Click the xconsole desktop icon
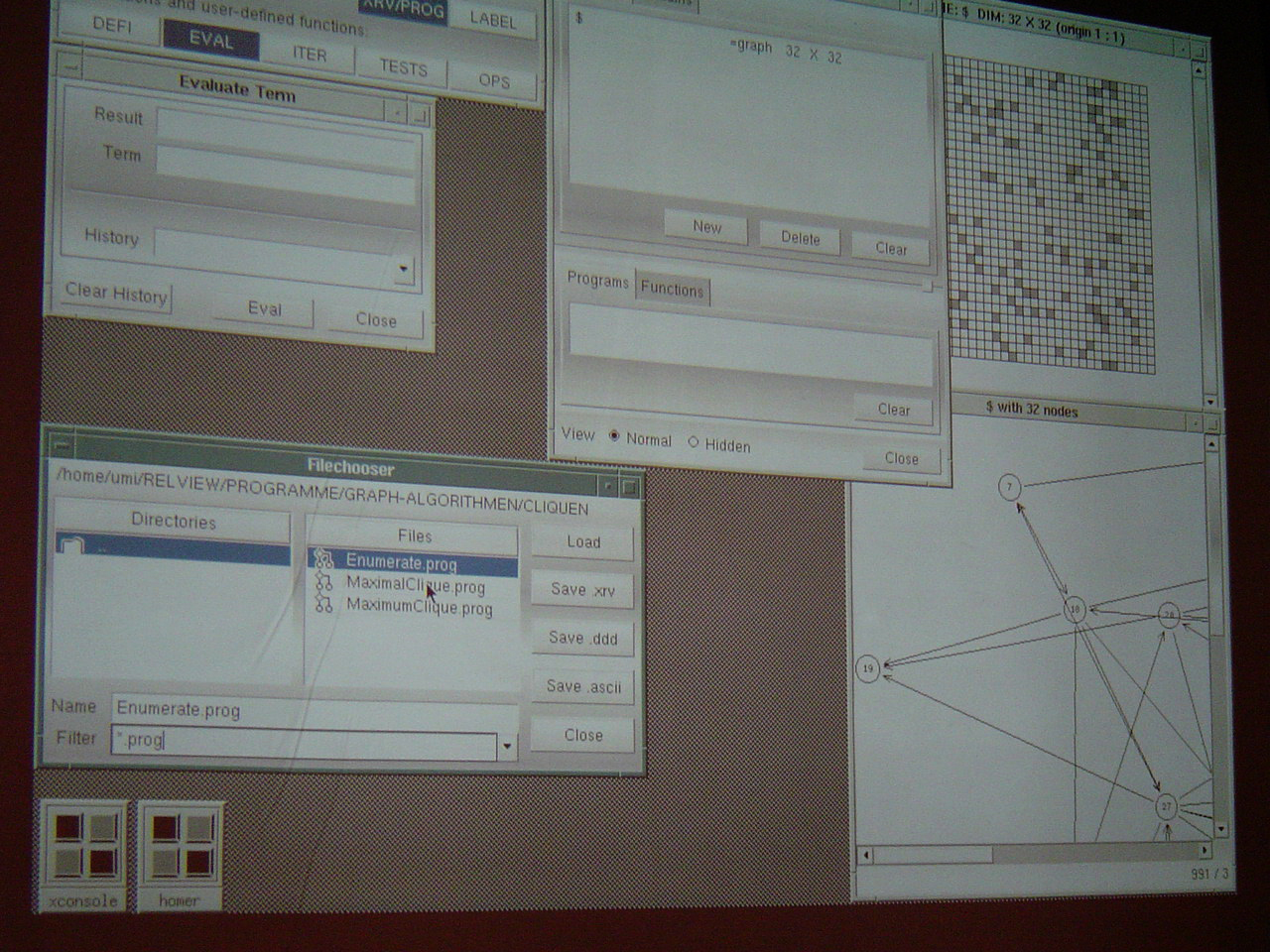This screenshot has height=952, width=1270. tap(83, 850)
